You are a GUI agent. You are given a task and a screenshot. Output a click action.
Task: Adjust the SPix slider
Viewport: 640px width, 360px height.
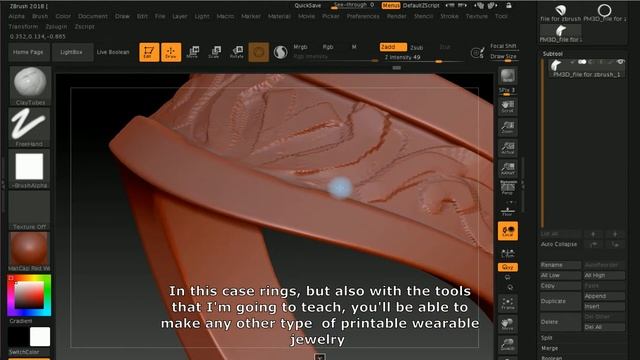(x=507, y=91)
